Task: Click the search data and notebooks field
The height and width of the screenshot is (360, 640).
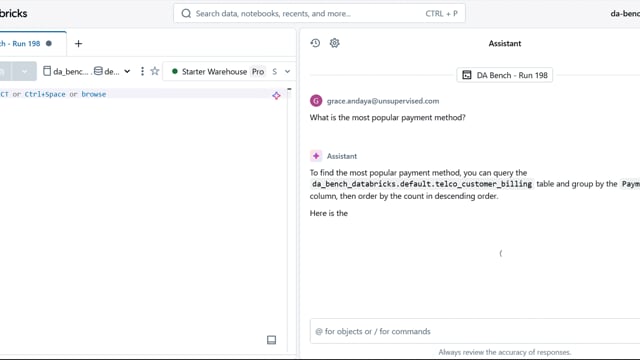Action: (319, 13)
